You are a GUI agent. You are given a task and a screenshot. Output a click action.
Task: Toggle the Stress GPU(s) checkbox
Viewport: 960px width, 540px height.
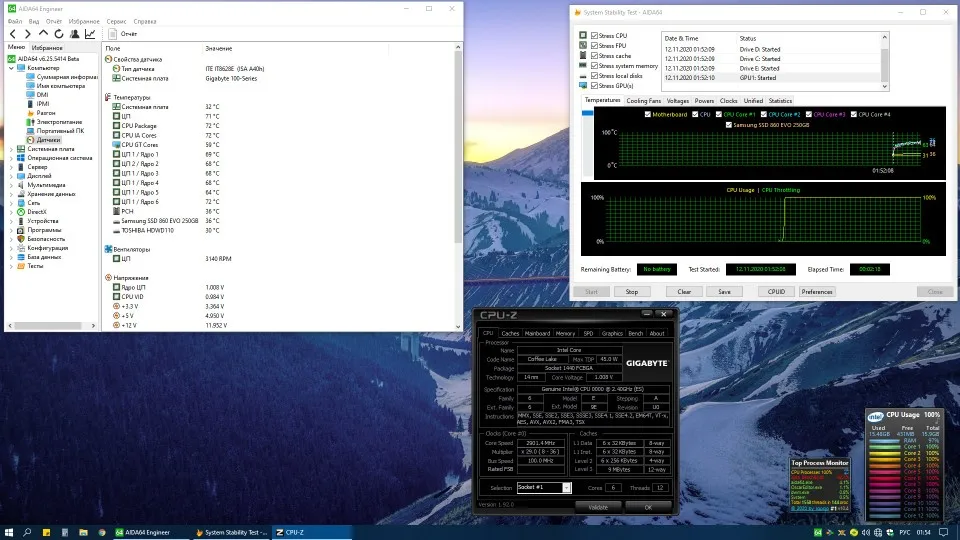[595, 85]
